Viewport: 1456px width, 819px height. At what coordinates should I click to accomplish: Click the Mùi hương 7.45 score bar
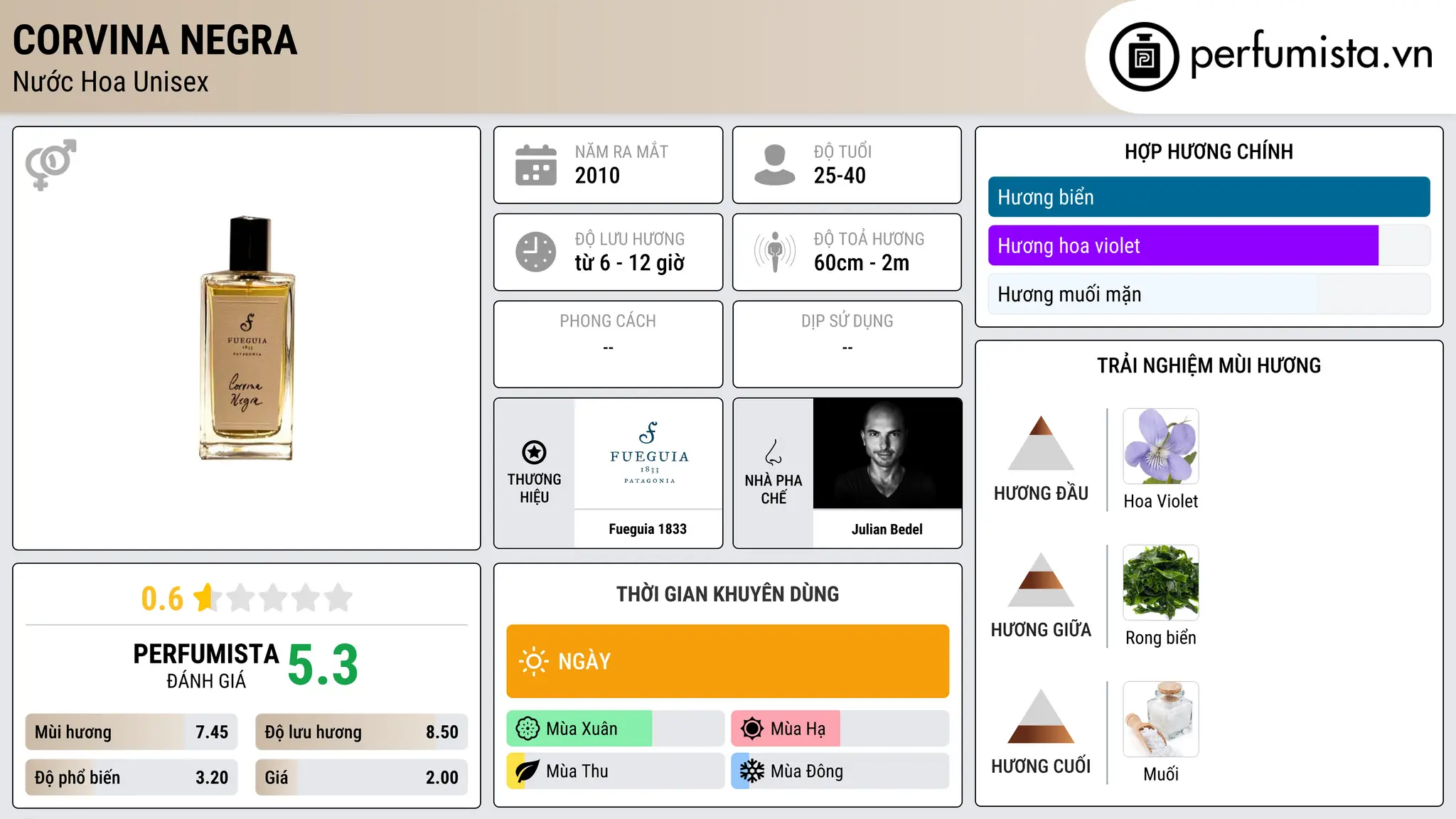[x=132, y=732]
